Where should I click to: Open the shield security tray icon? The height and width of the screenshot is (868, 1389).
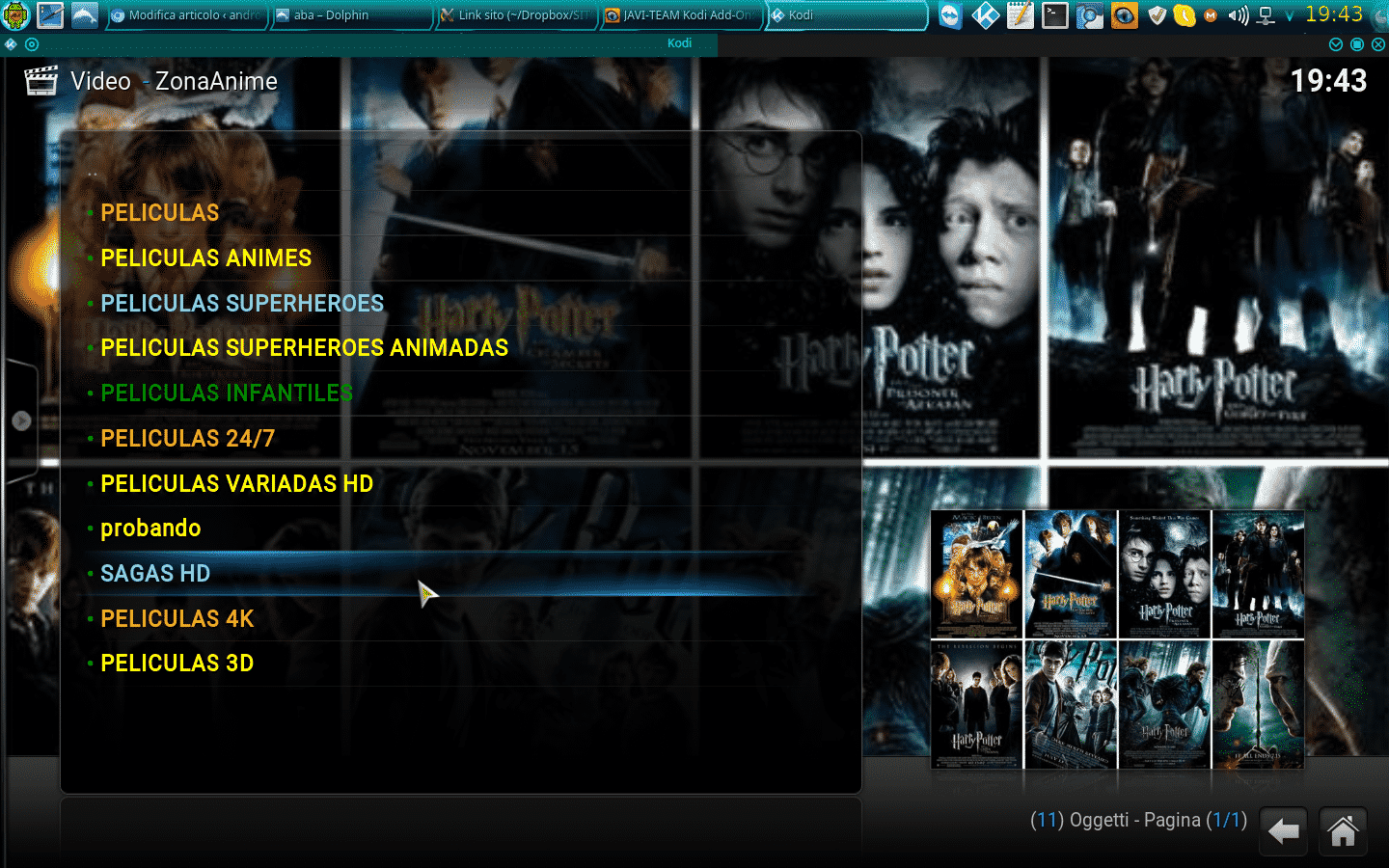[x=1157, y=15]
